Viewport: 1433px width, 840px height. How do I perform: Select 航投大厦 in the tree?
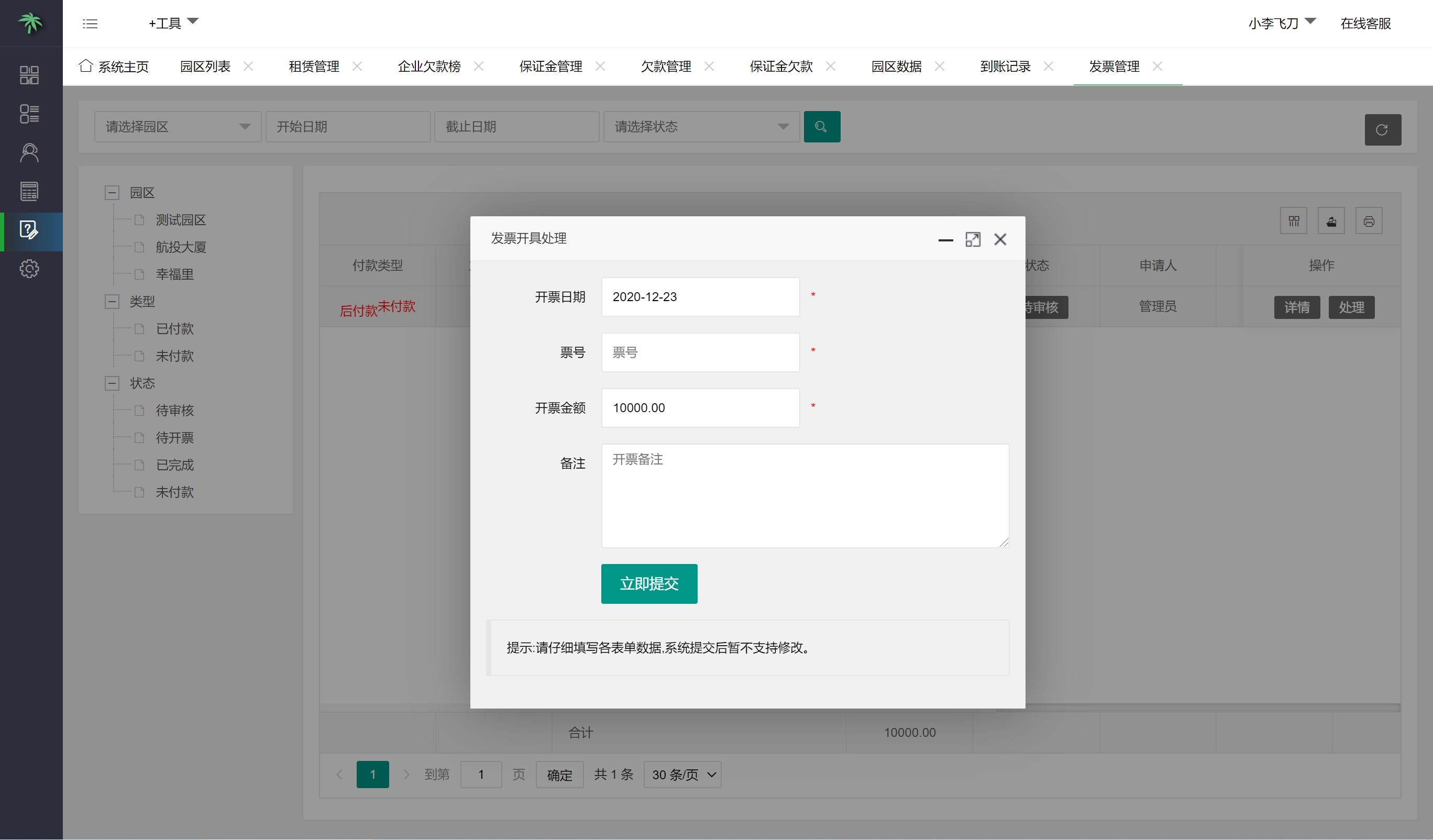181,247
